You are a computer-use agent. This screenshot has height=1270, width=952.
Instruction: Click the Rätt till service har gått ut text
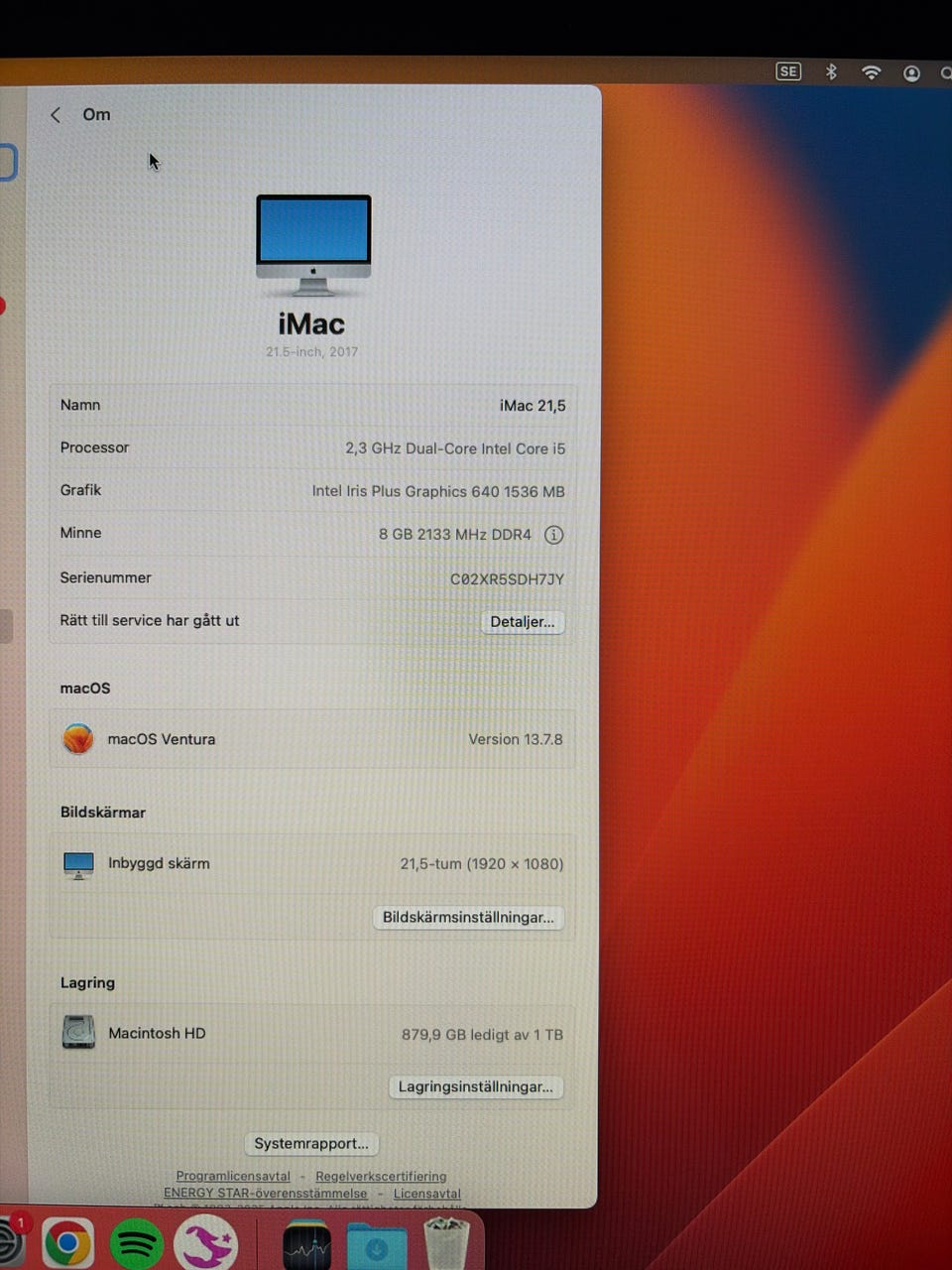(x=150, y=621)
